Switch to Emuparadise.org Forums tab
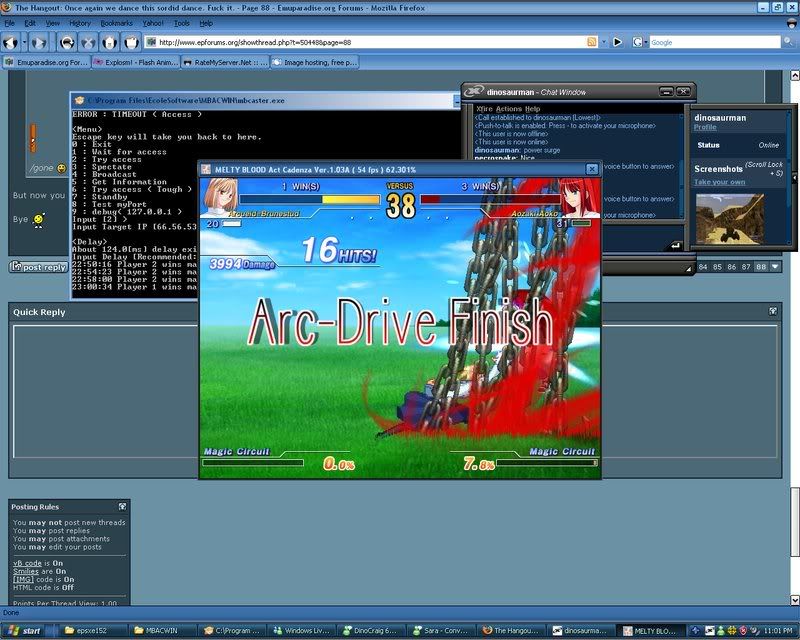Image resolution: width=800 pixels, height=640 pixels. (x=46, y=62)
